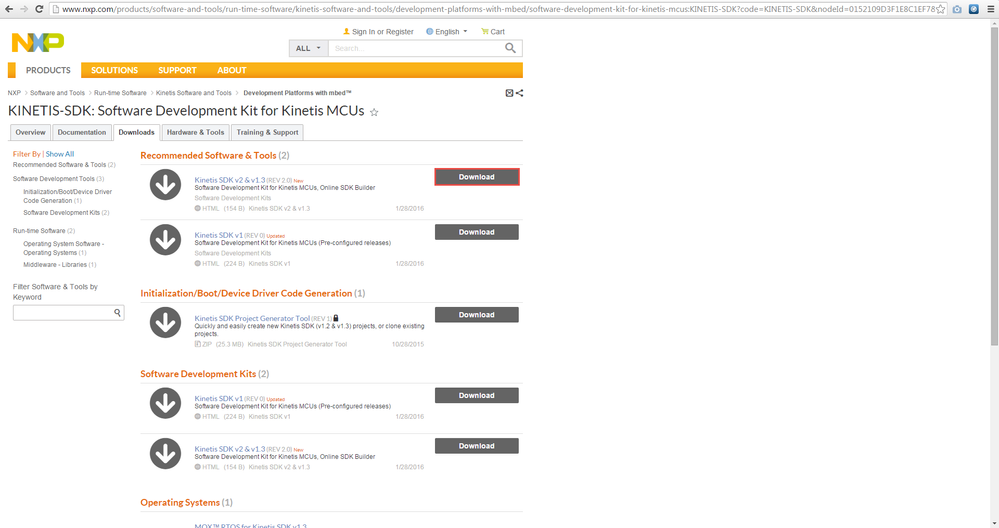999x528 pixels.
Task: Click Download button for Kinetis SDK v2 & v1.3 (highlighted)
Action: (x=477, y=177)
